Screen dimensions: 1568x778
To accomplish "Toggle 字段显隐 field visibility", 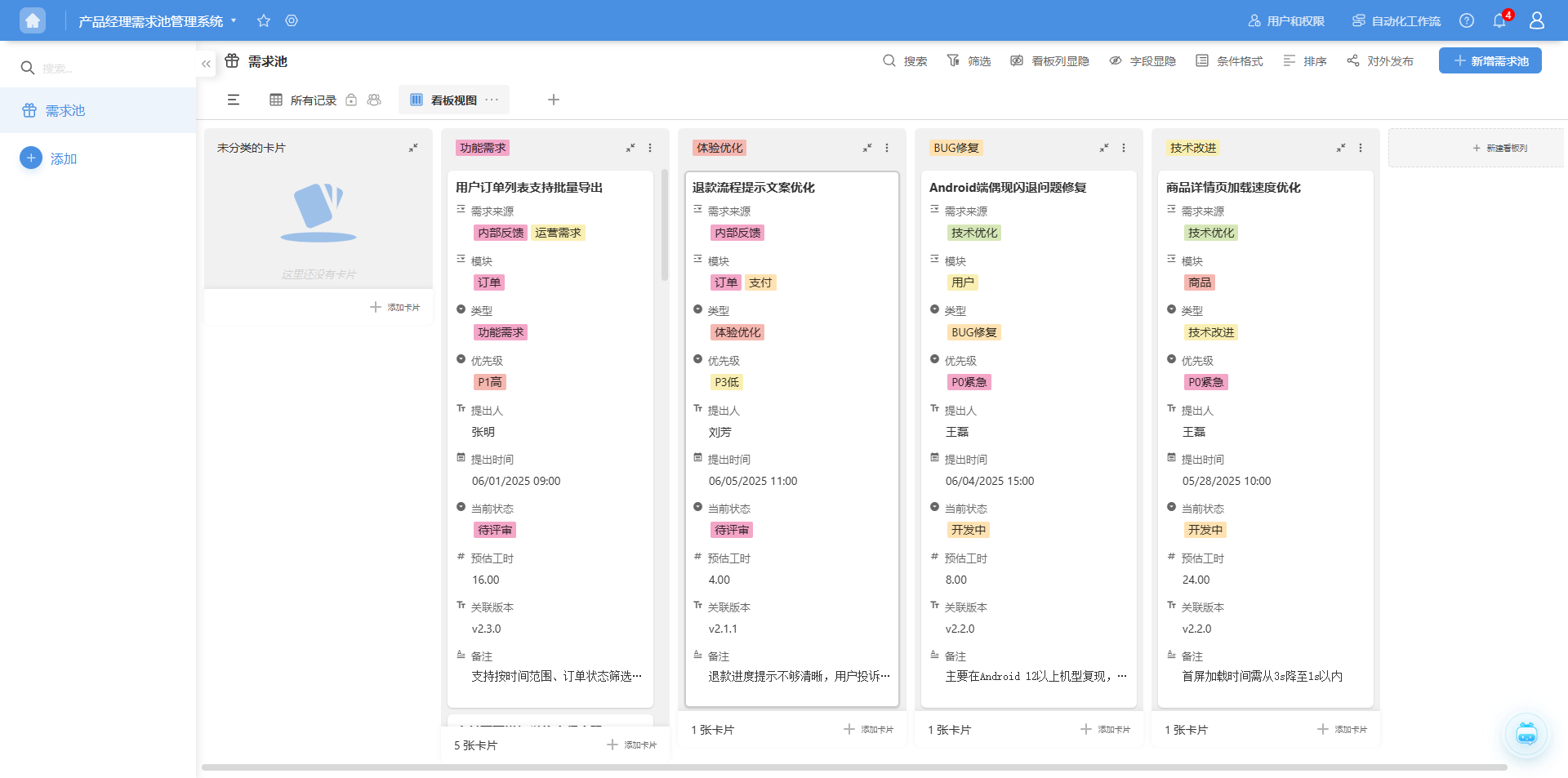I will coord(1143,61).
